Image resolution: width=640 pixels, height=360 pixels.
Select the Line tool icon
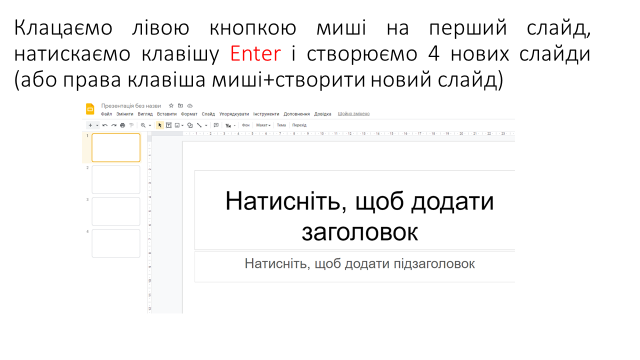coord(199,125)
